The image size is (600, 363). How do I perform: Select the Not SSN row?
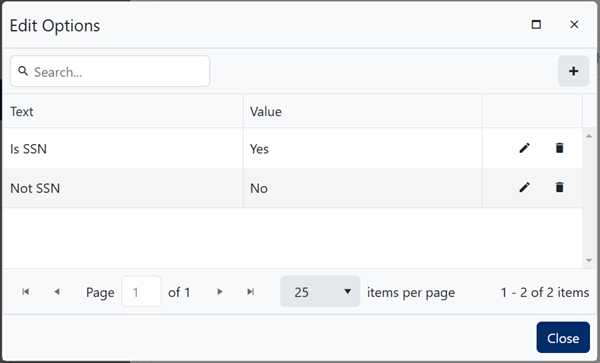[x=292, y=188]
